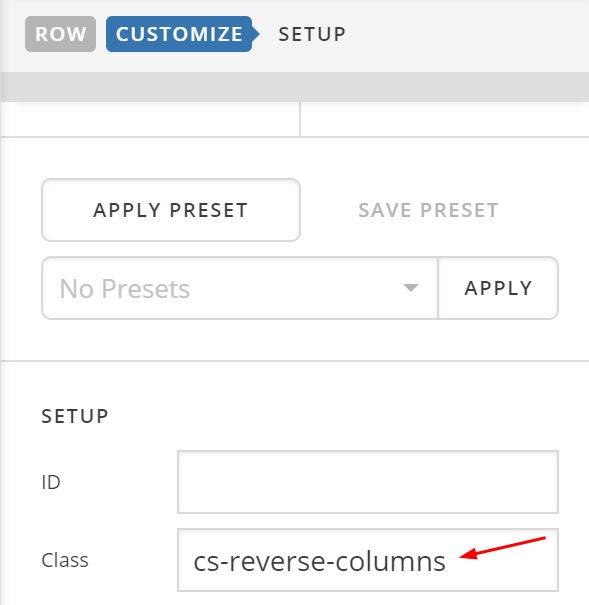Click the CUSTOMIZE breadcrumb arrow tip
Screen dimensions: 589x605
(x=255, y=34)
